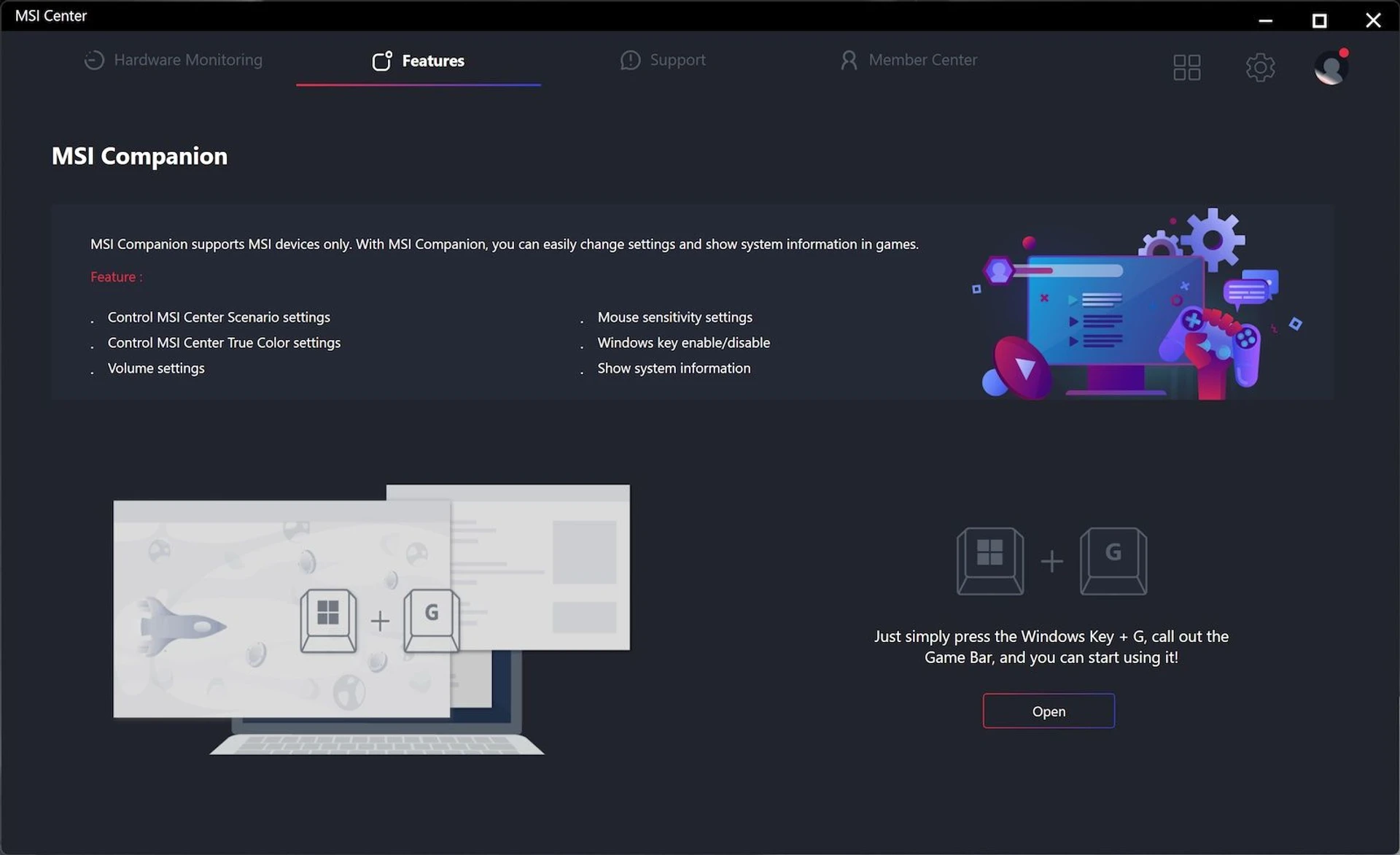Image resolution: width=1400 pixels, height=855 pixels.
Task: Close the MSI Center window
Action: point(1373,20)
